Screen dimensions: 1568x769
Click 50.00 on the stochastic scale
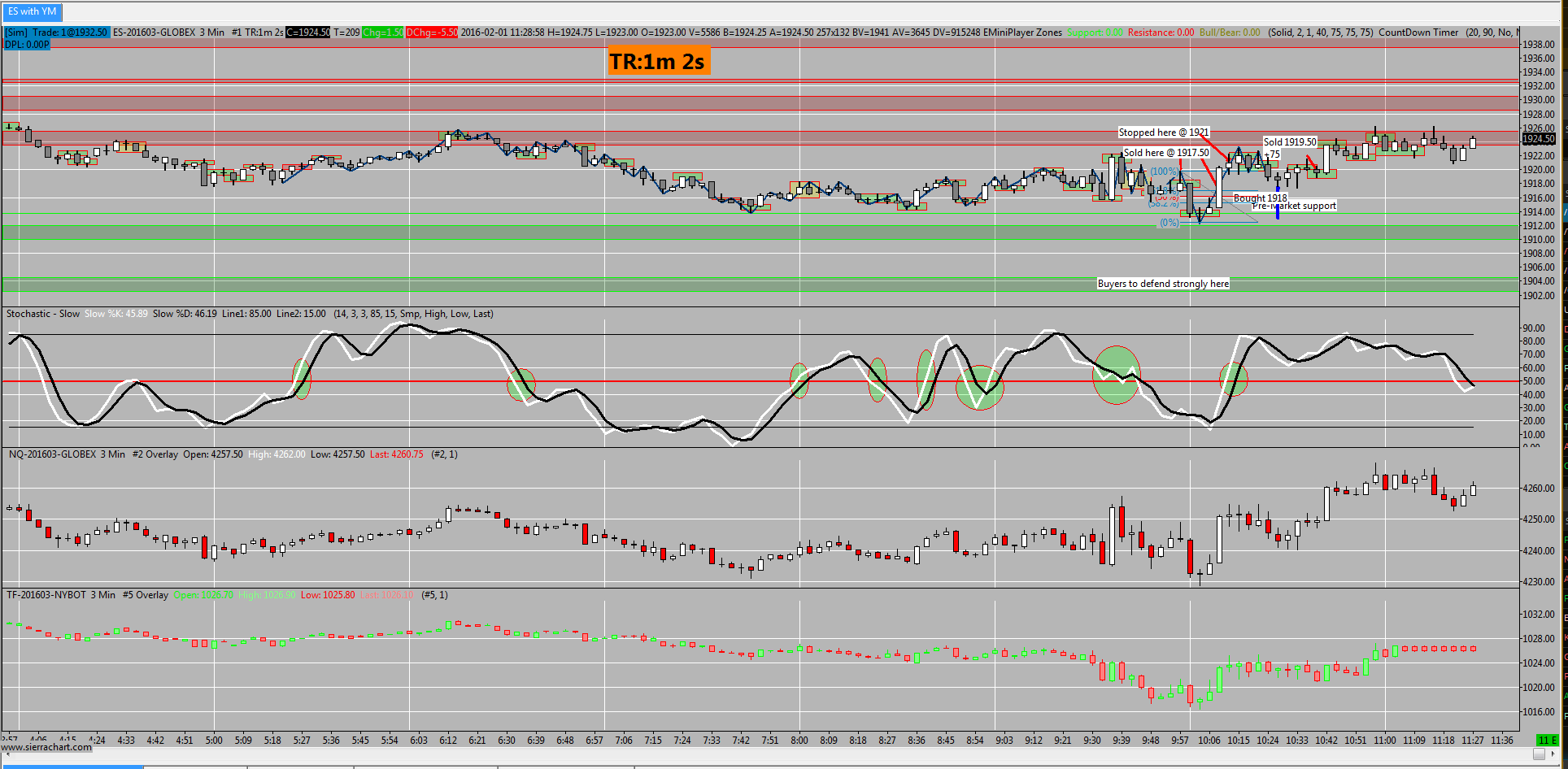pos(1534,381)
